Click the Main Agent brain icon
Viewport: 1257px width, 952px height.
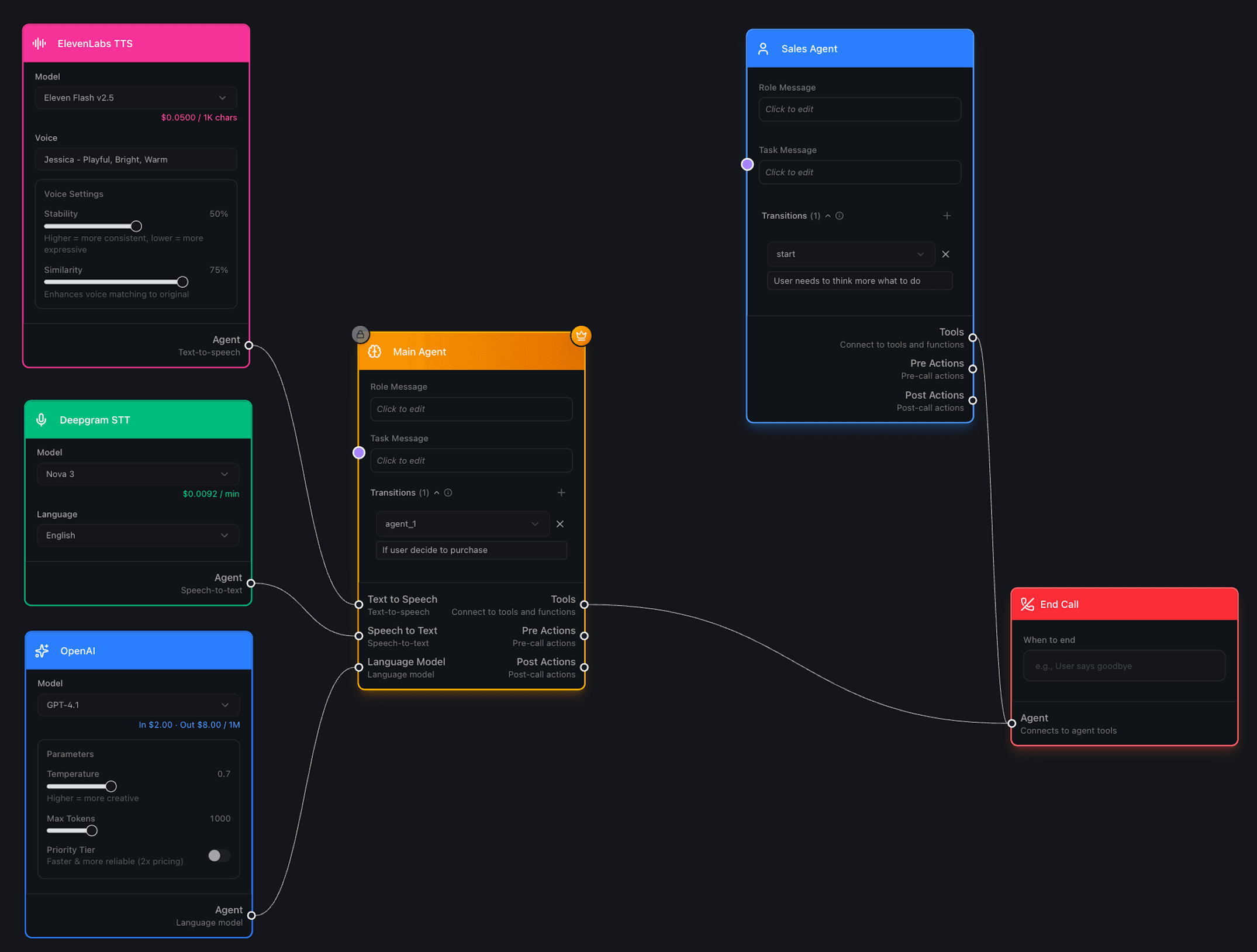(375, 351)
